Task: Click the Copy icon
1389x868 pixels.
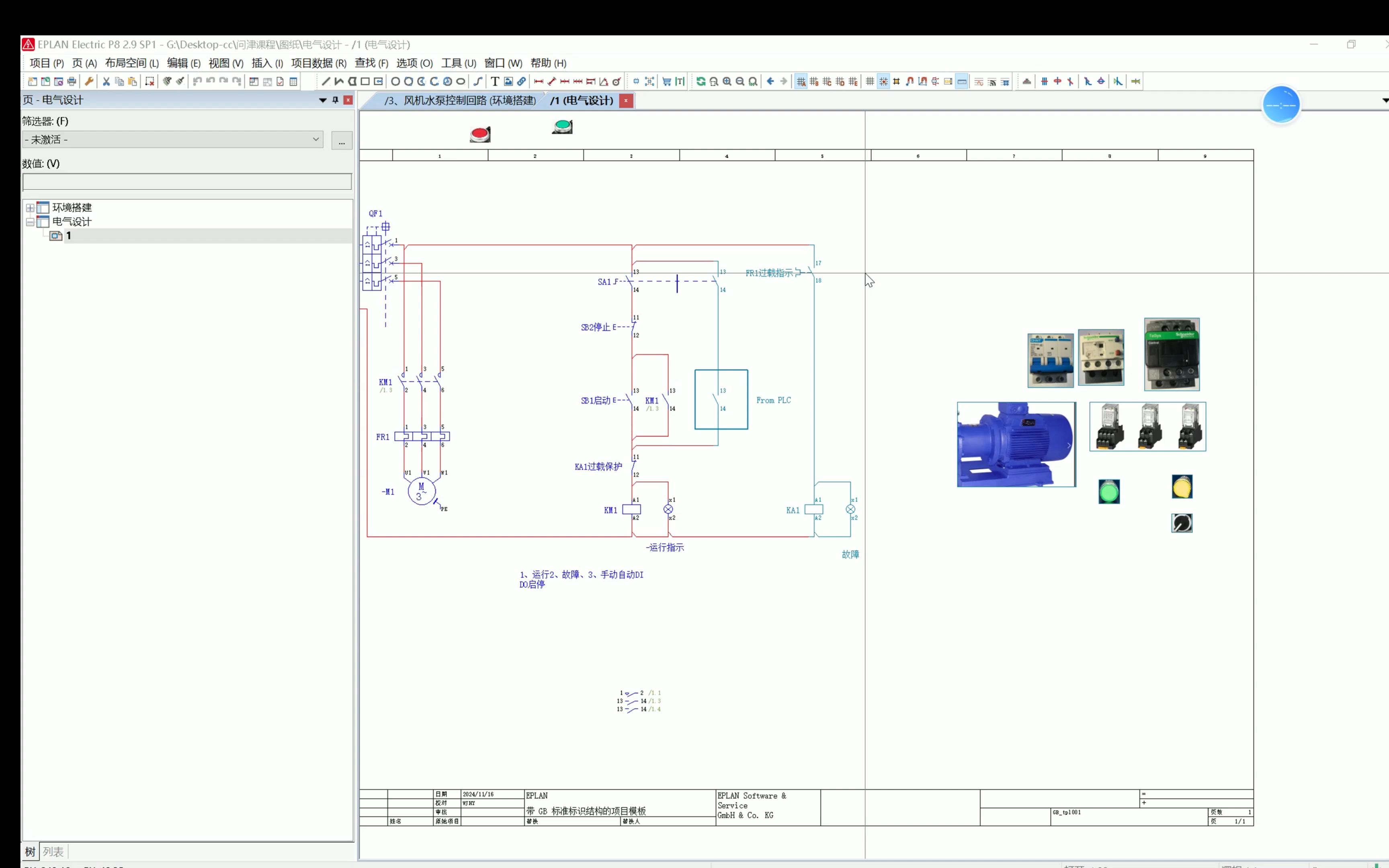Action: pyautogui.click(x=119, y=82)
